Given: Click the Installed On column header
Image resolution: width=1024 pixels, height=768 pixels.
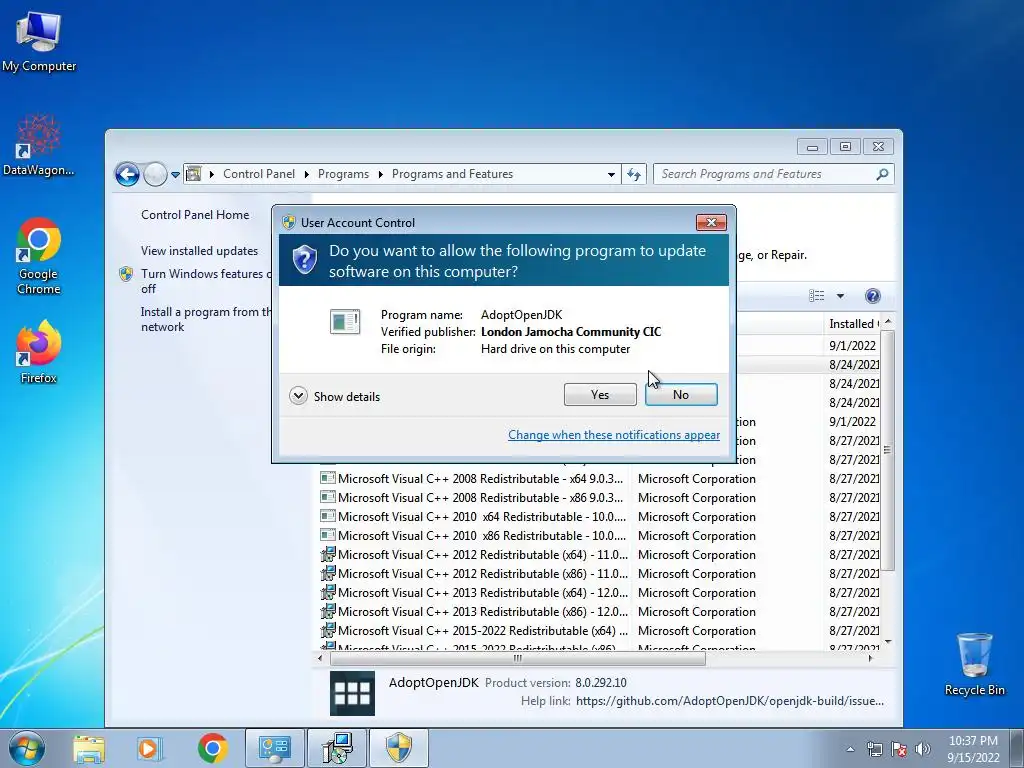Looking at the screenshot, I should point(852,323).
